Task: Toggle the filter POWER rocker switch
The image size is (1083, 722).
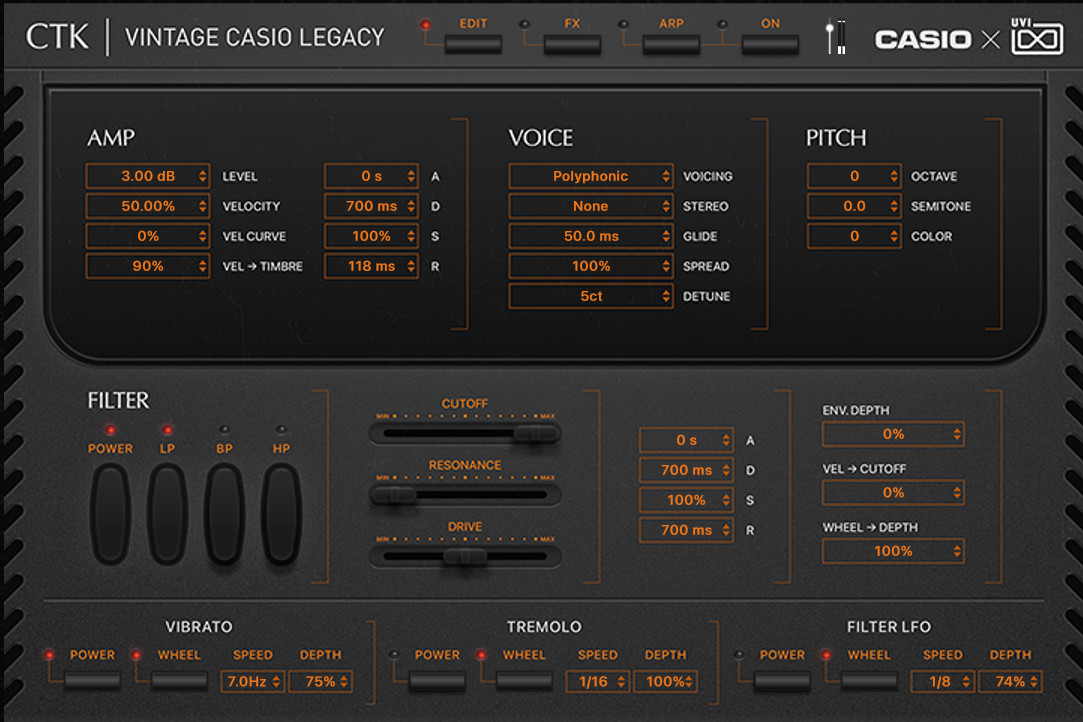Action: tap(110, 513)
